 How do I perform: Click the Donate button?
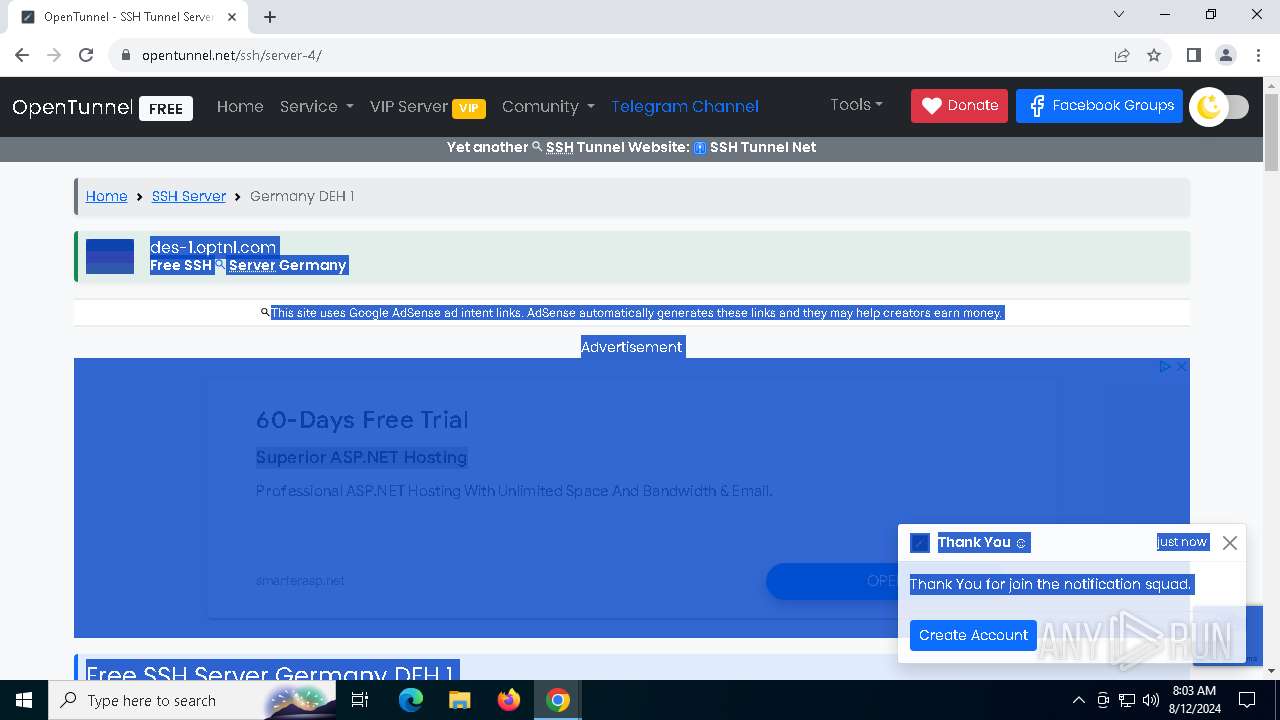pos(959,105)
